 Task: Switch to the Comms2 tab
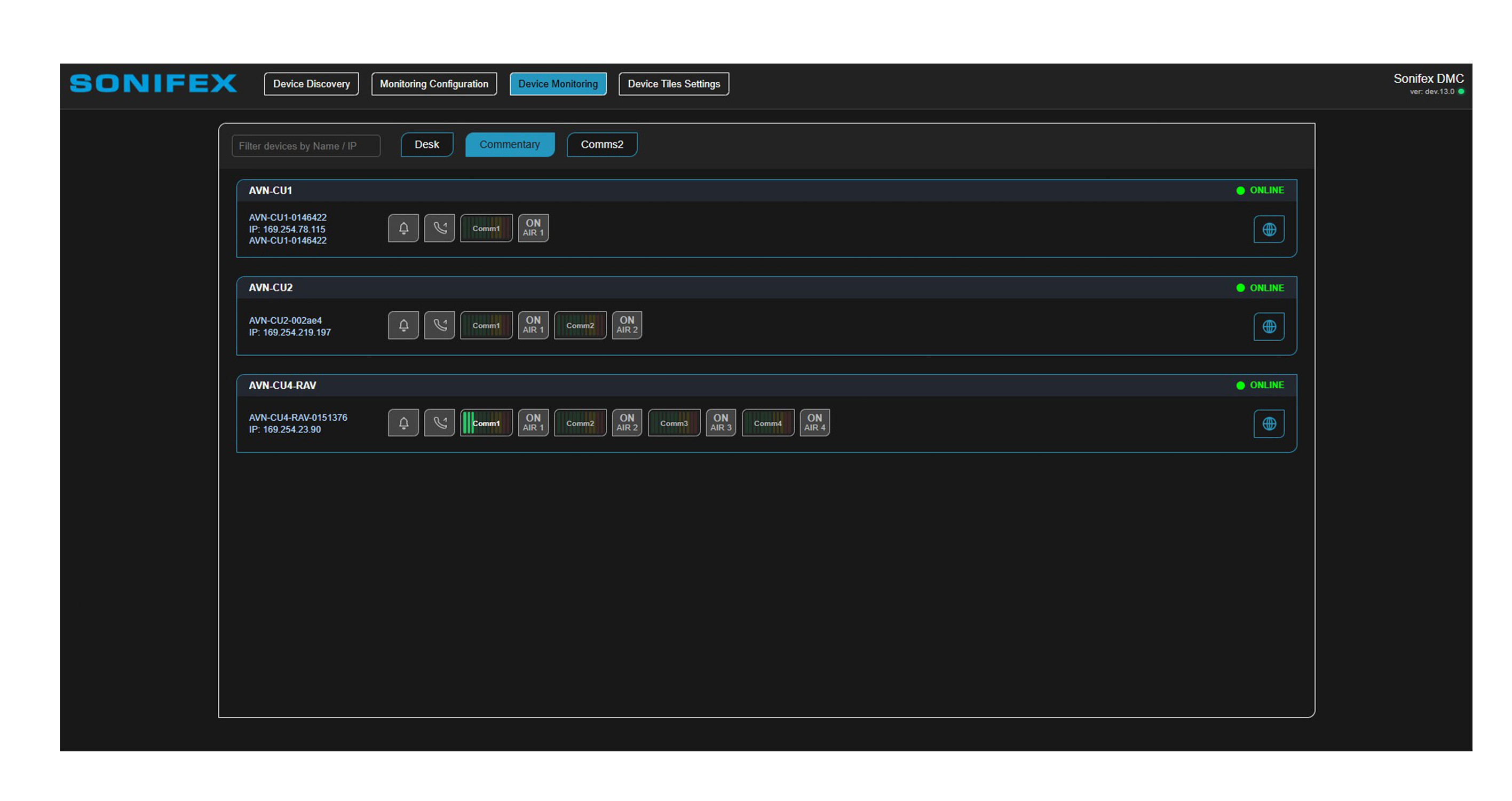601,145
